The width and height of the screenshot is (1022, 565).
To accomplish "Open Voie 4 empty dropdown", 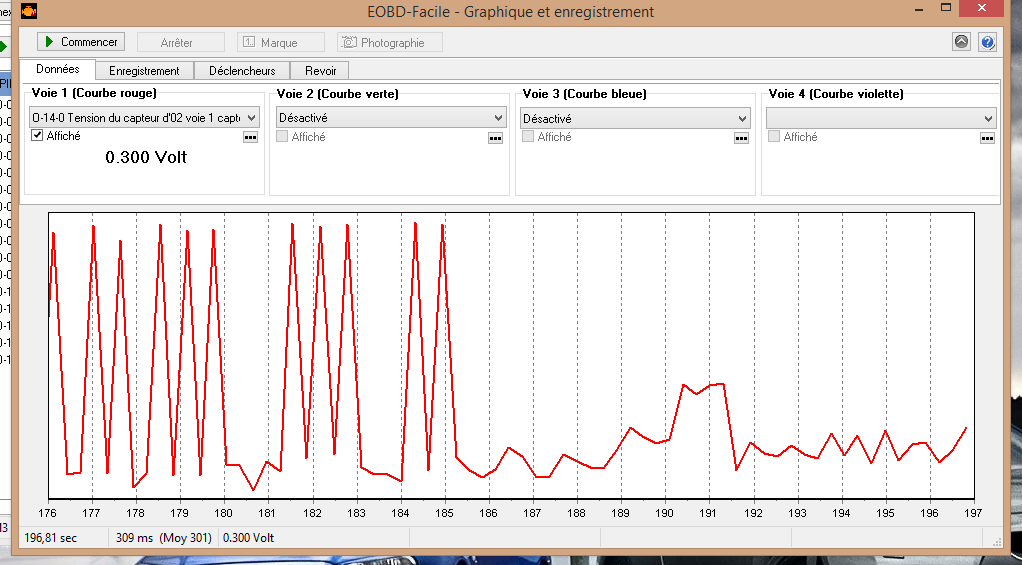I will 881,119.
